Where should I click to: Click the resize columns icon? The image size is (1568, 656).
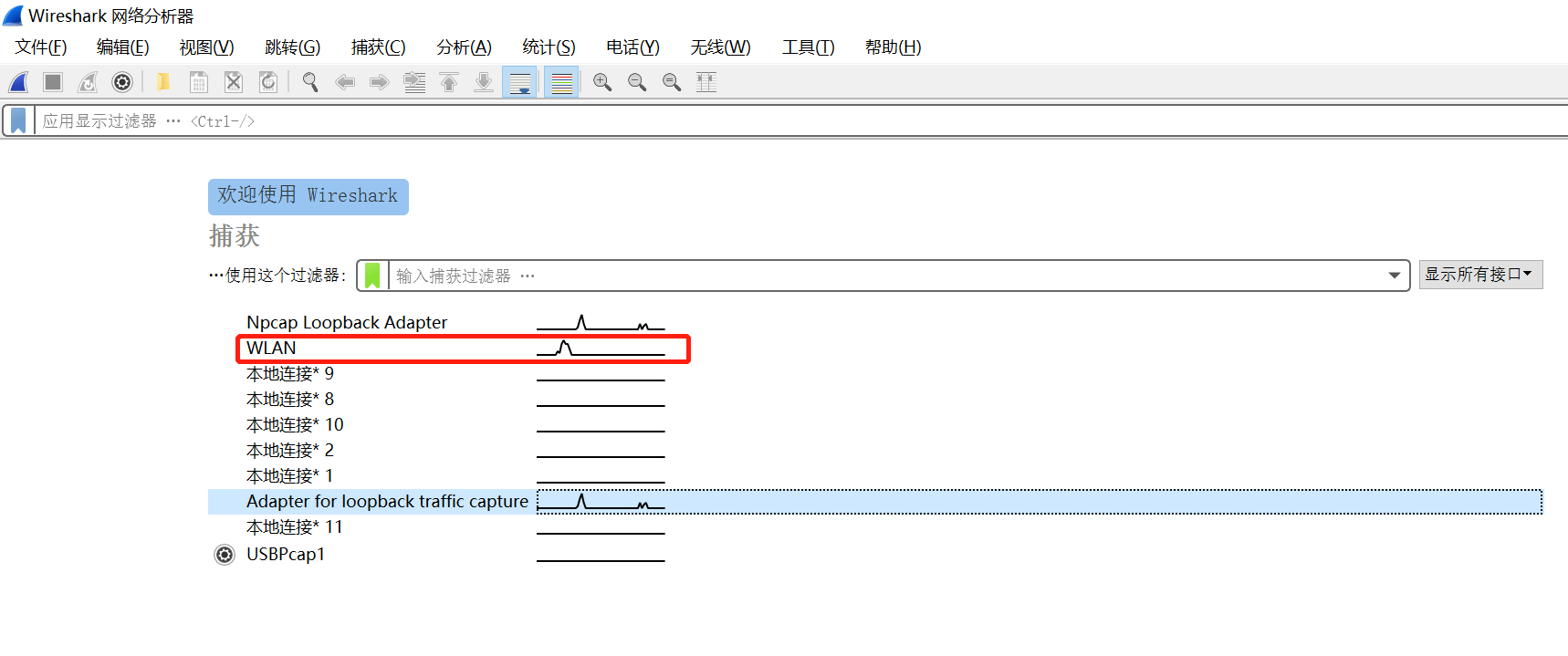coord(706,82)
